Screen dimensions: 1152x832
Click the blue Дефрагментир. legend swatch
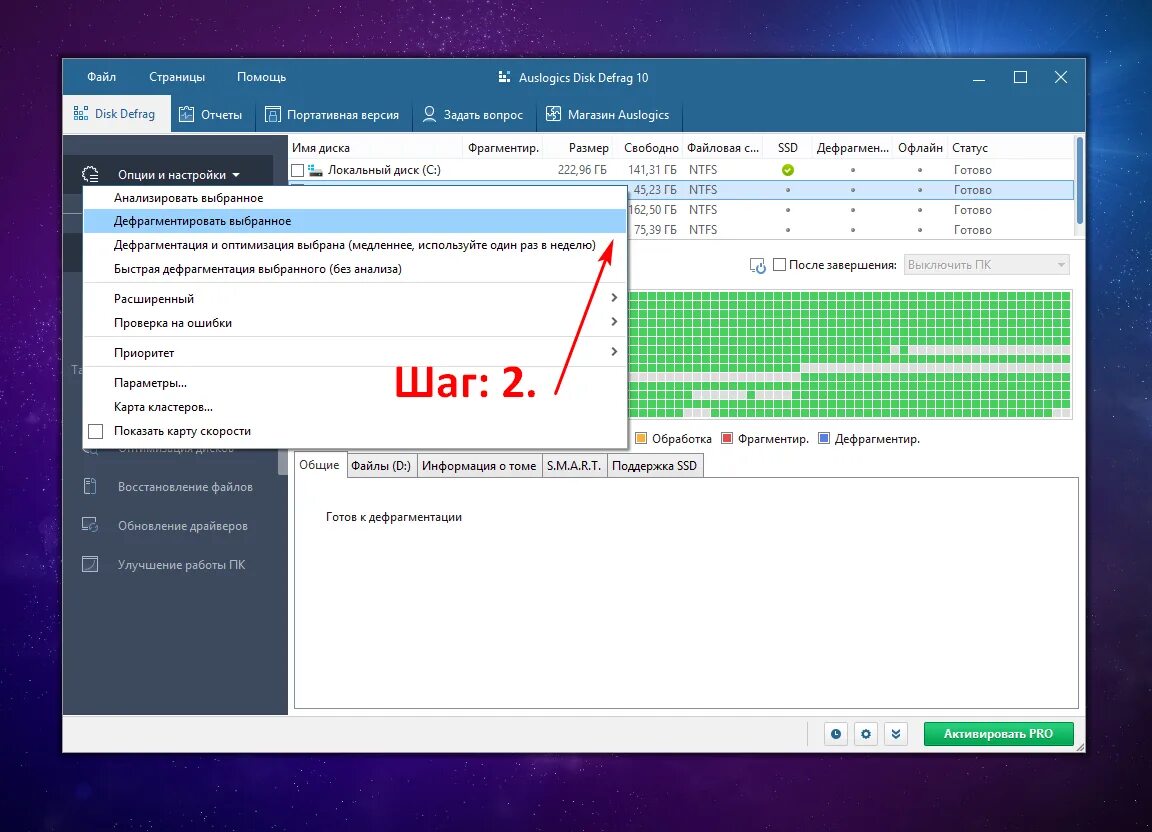coord(824,439)
